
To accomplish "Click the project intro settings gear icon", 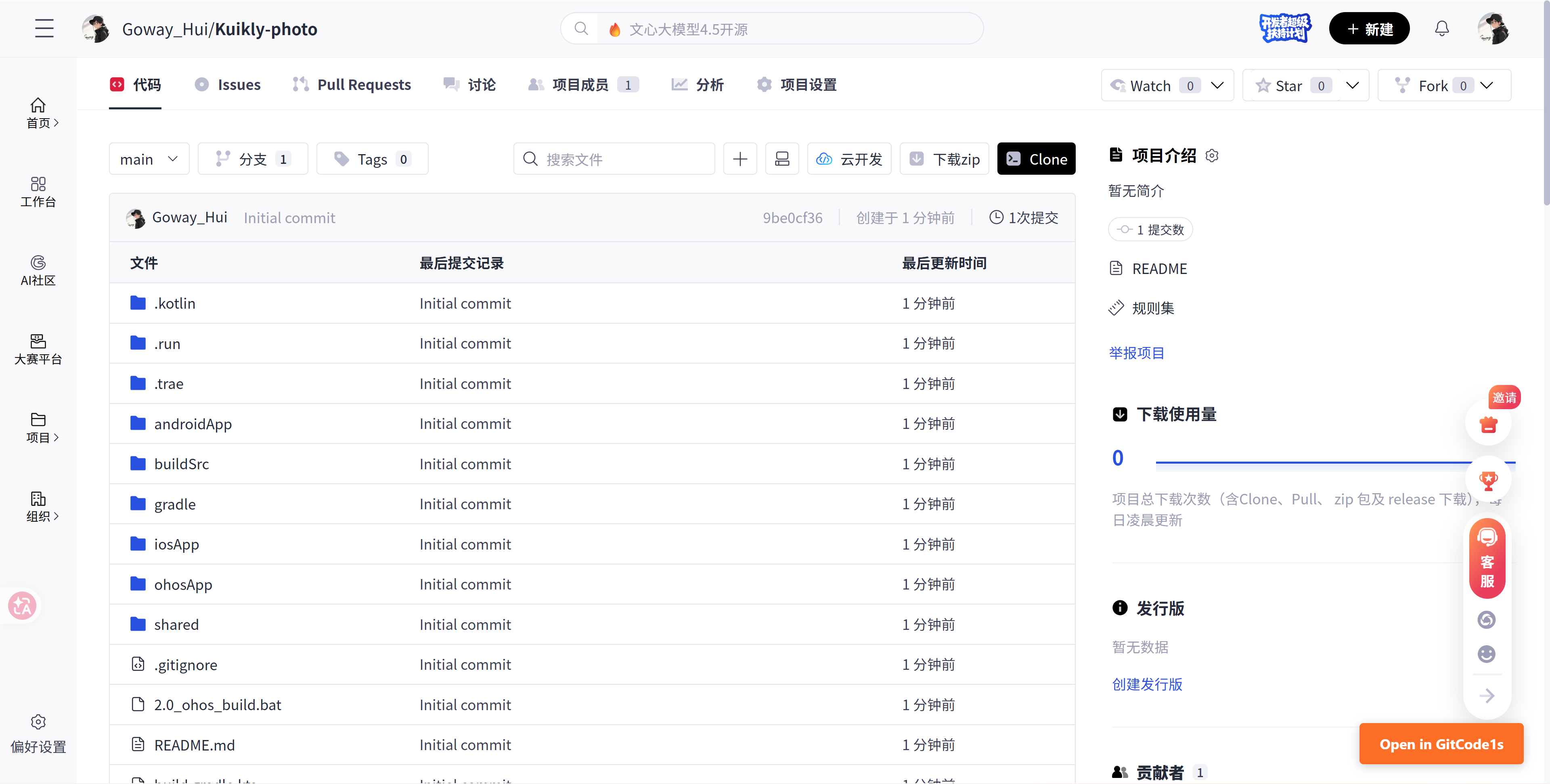I will 1212,156.
